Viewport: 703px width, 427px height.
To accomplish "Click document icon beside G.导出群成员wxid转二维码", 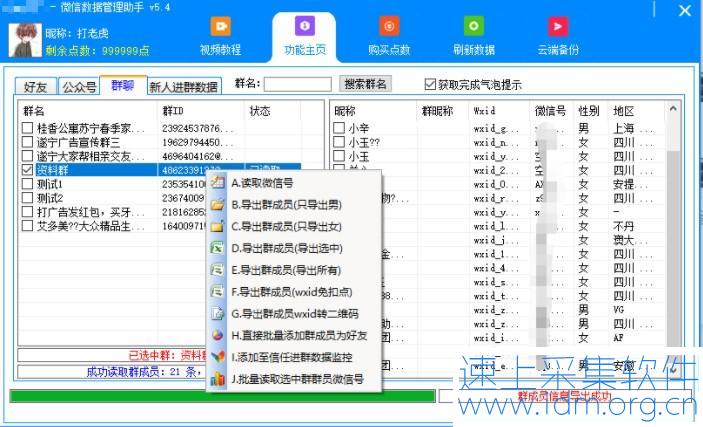I will coord(217,314).
